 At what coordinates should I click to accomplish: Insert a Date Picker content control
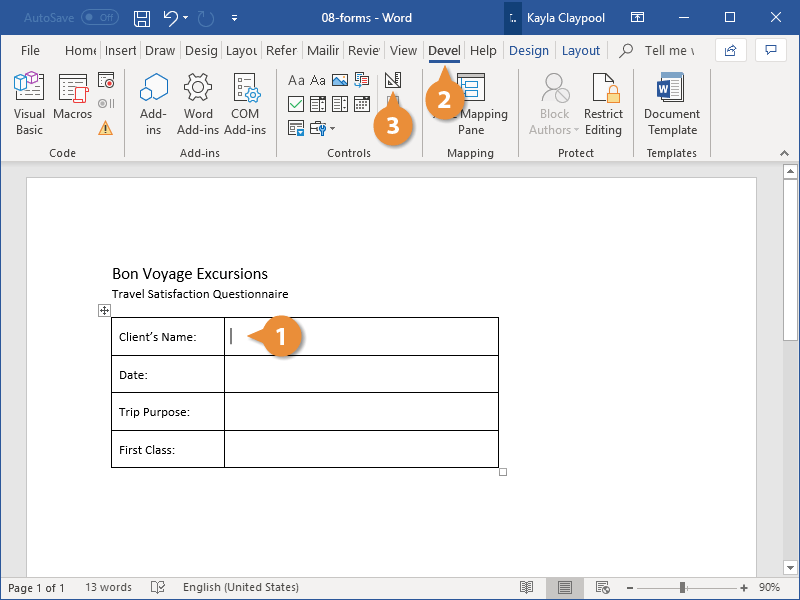[x=362, y=103]
